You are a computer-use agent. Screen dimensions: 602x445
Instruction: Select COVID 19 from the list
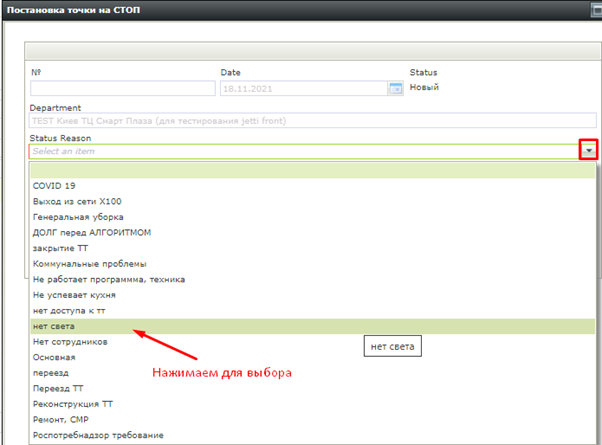(313, 186)
